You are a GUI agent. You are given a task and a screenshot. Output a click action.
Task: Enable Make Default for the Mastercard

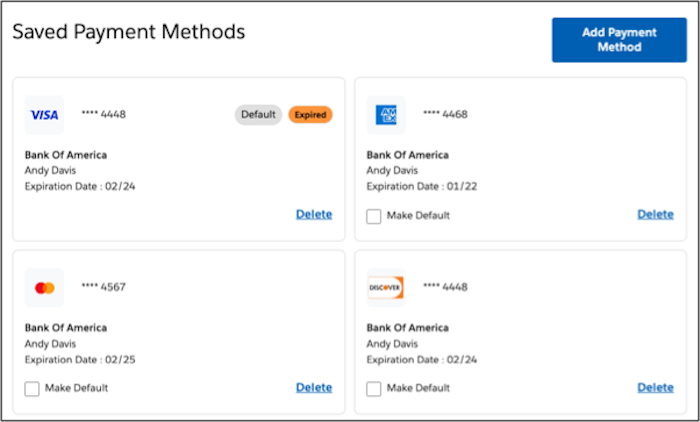click(x=32, y=388)
